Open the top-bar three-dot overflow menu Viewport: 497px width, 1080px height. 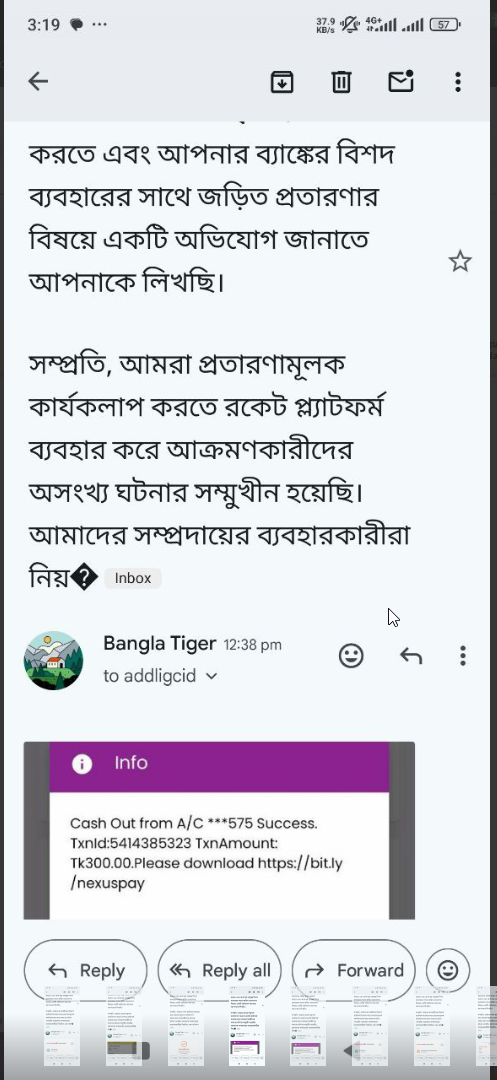click(458, 82)
